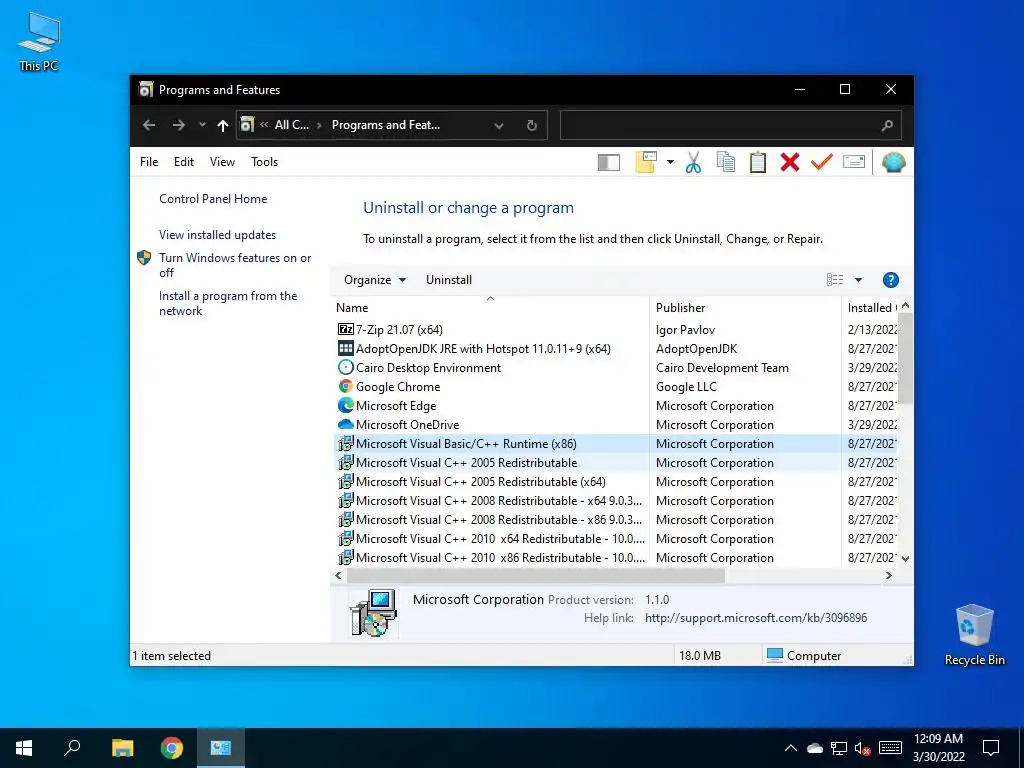Click the red X Delete icon
This screenshot has height=768, width=1024.
point(790,162)
